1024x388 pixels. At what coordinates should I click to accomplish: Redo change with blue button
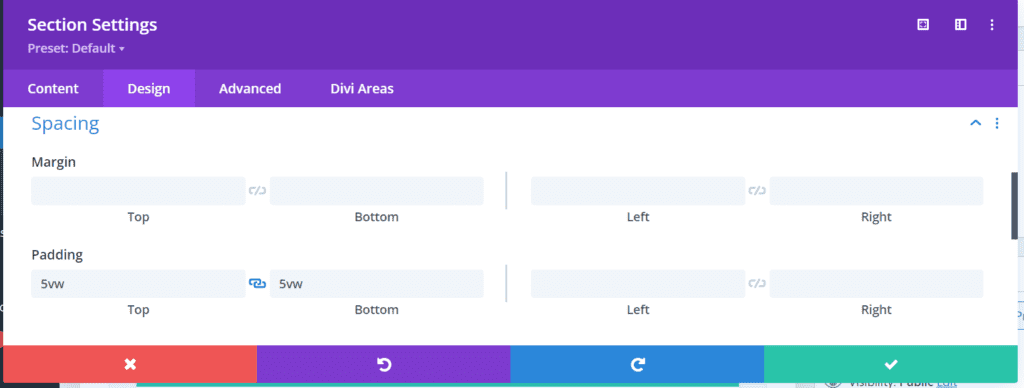point(637,364)
